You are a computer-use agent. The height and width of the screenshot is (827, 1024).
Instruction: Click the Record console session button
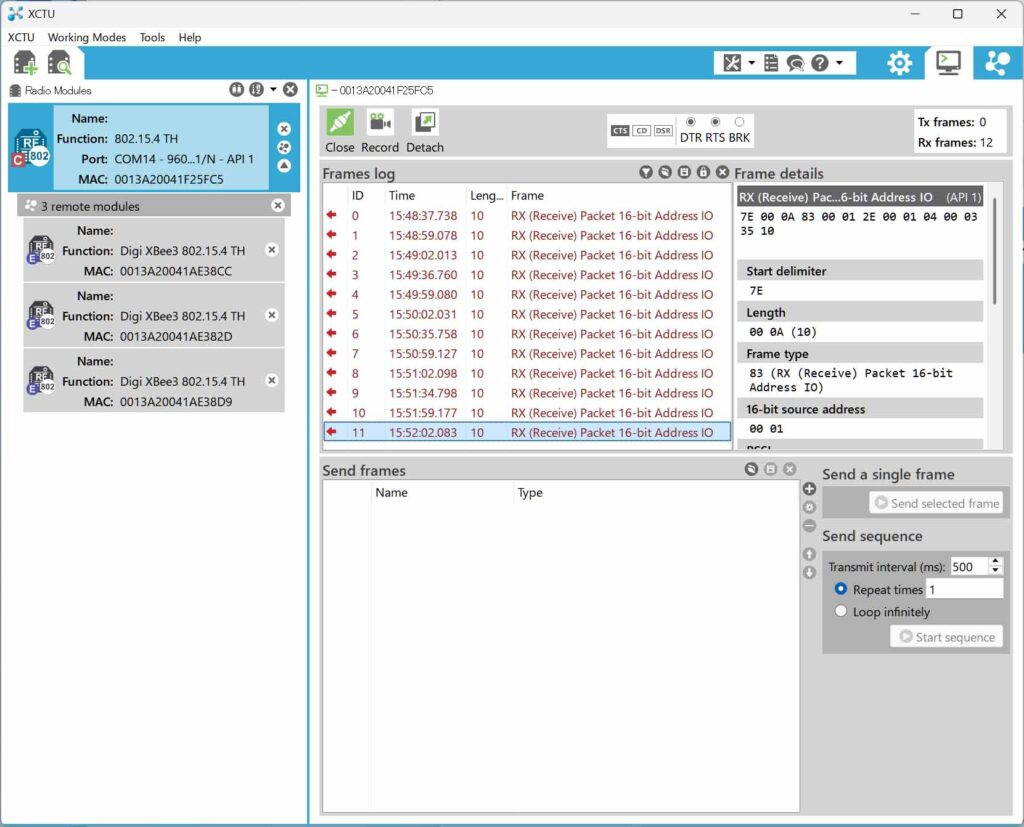click(380, 131)
